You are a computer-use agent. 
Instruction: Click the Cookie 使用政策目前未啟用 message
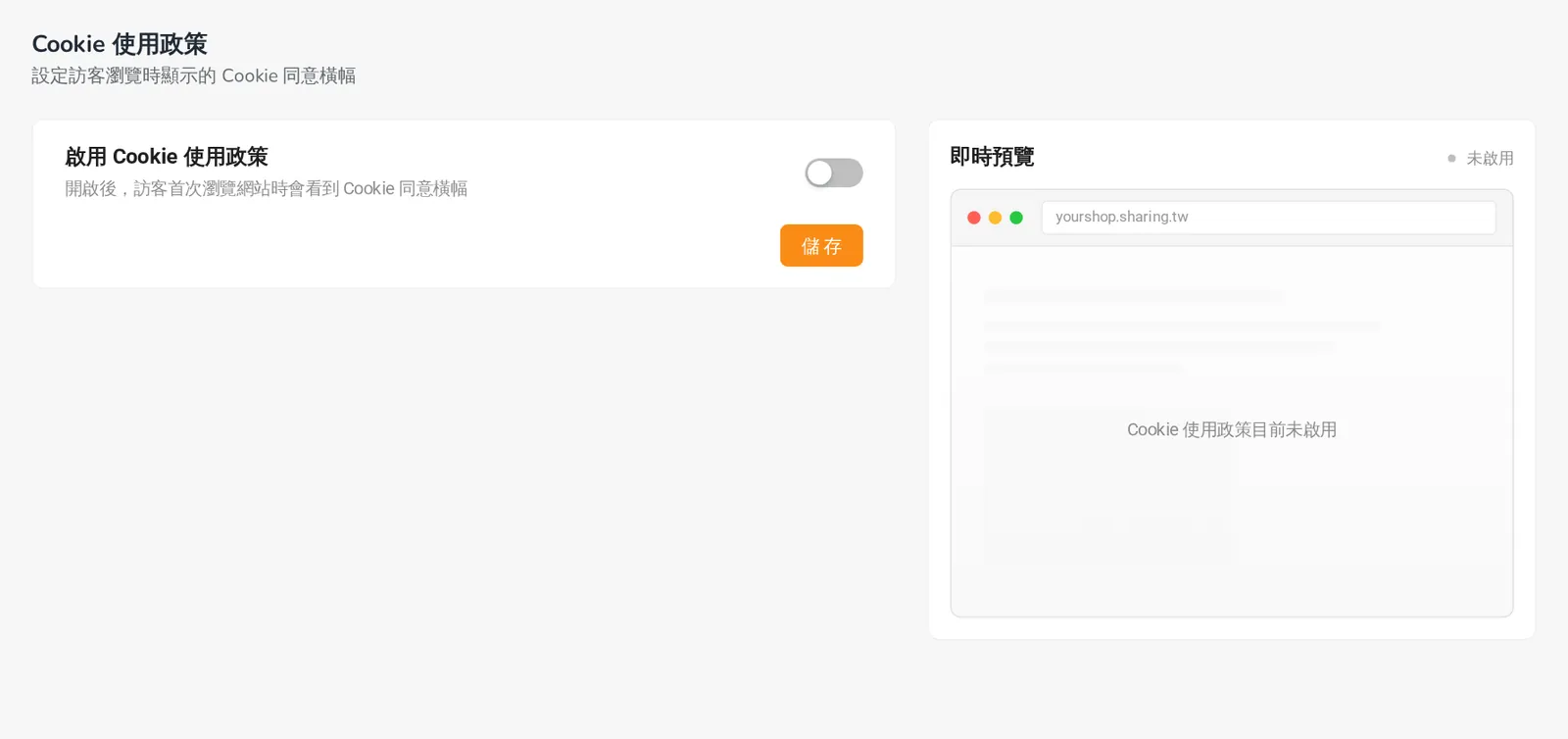click(x=1232, y=429)
